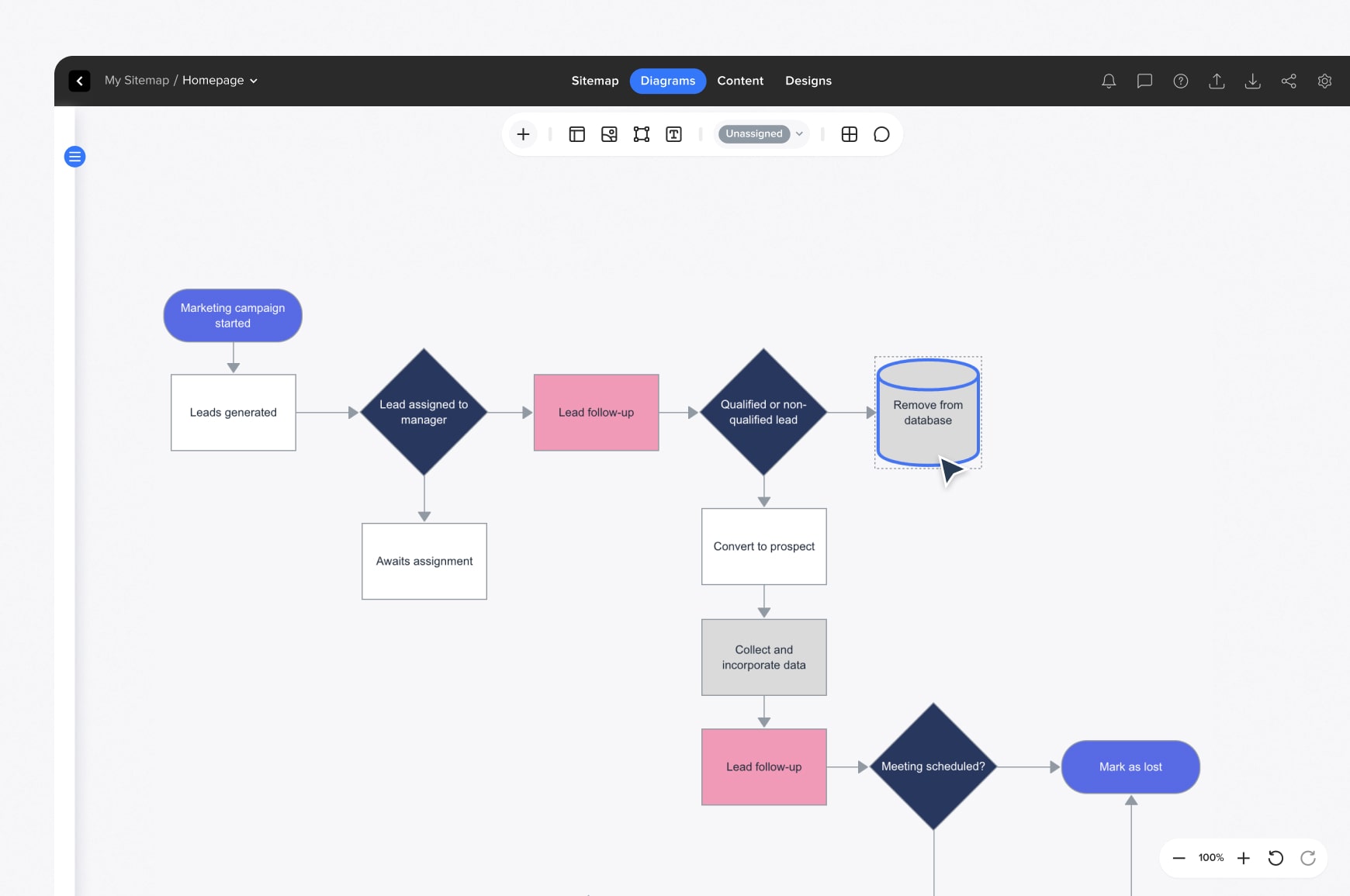Open the chat messages icon in header
1350x896 pixels.
click(1144, 81)
